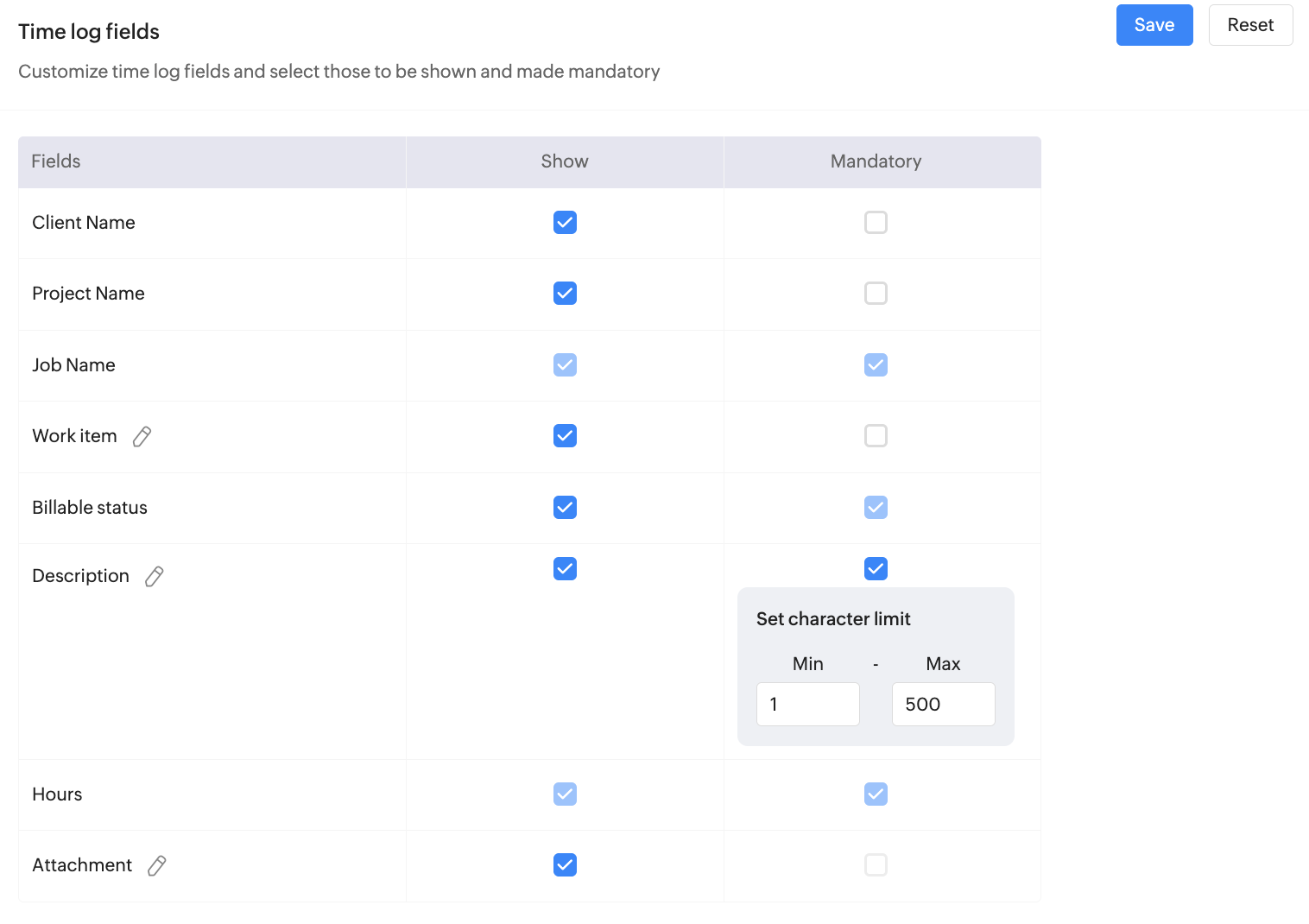Uncheck Show for Project Name
Viewport: 1309px width, 924px height.
[x=565, y=294]
